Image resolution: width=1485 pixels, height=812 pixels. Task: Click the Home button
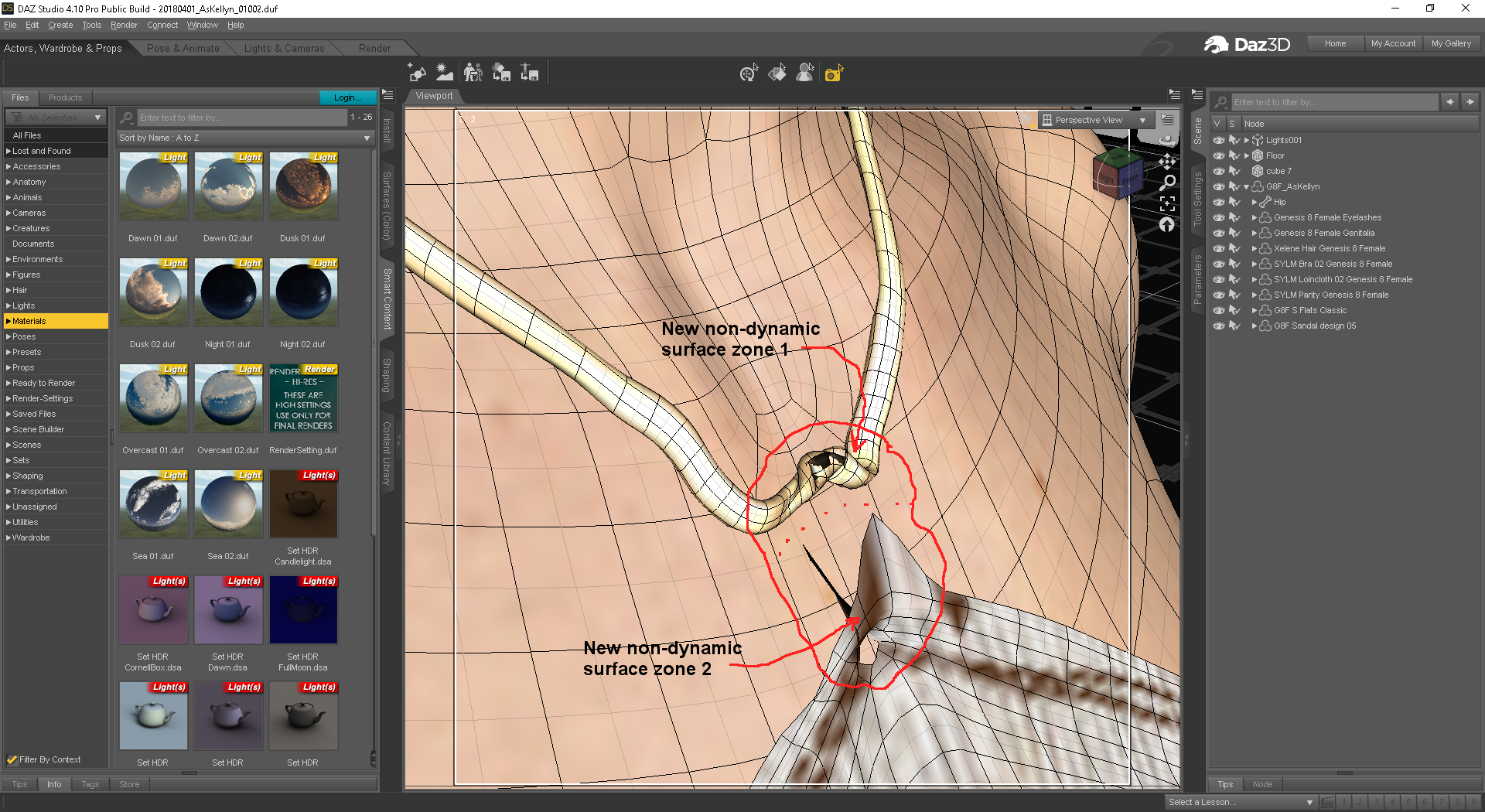pyautogui.click(x=1335, y=43)
